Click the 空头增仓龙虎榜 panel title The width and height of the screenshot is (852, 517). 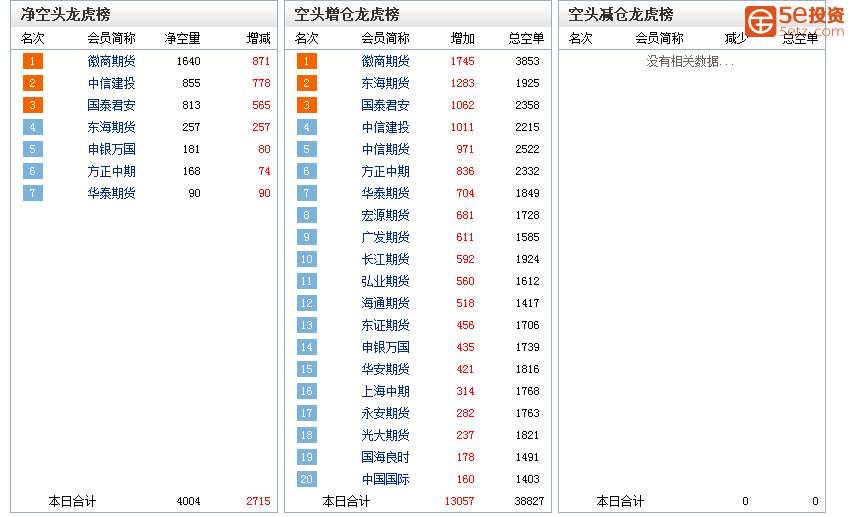point(347,14)
